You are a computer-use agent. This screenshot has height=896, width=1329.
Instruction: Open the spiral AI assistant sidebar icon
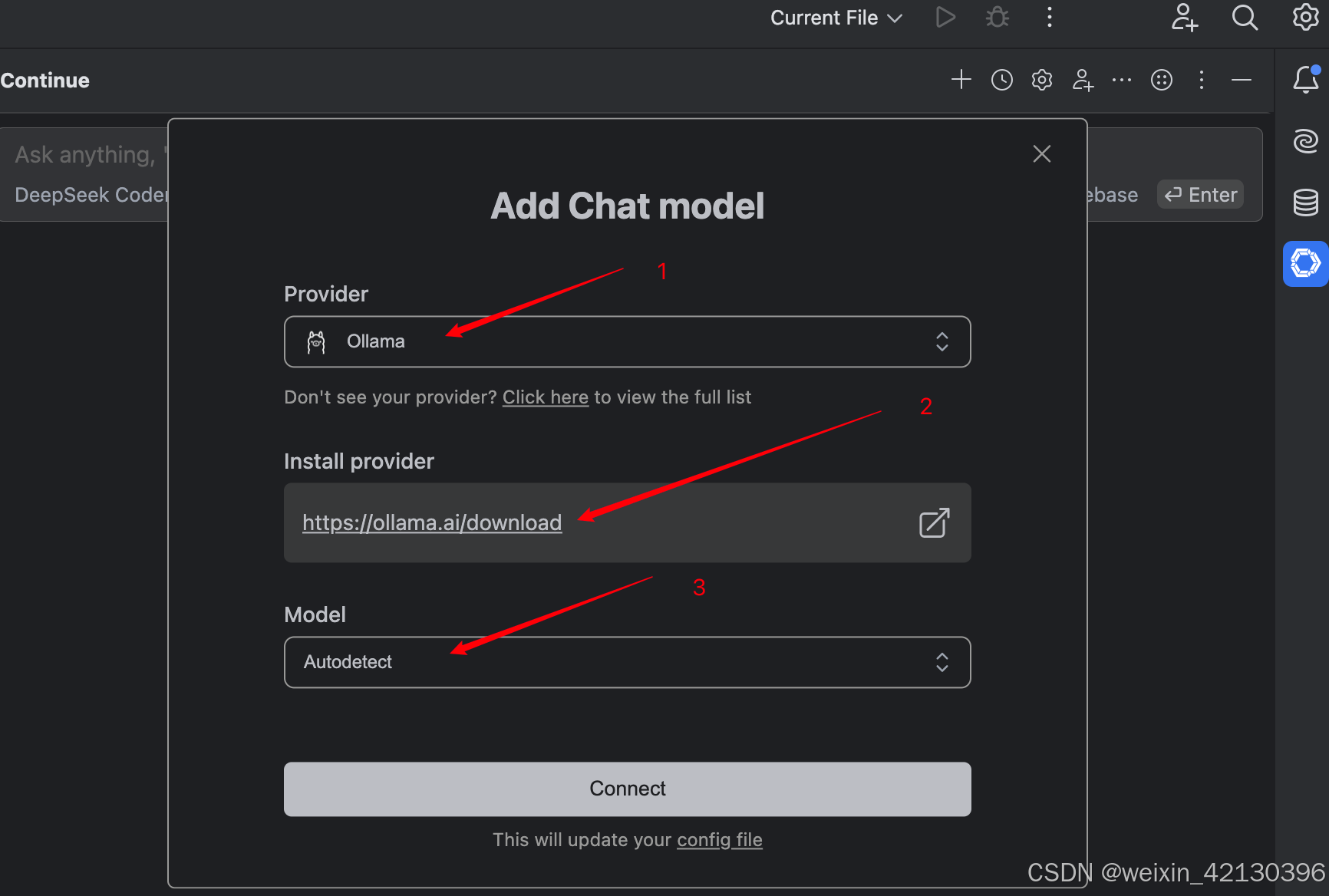click(1305, 140)
